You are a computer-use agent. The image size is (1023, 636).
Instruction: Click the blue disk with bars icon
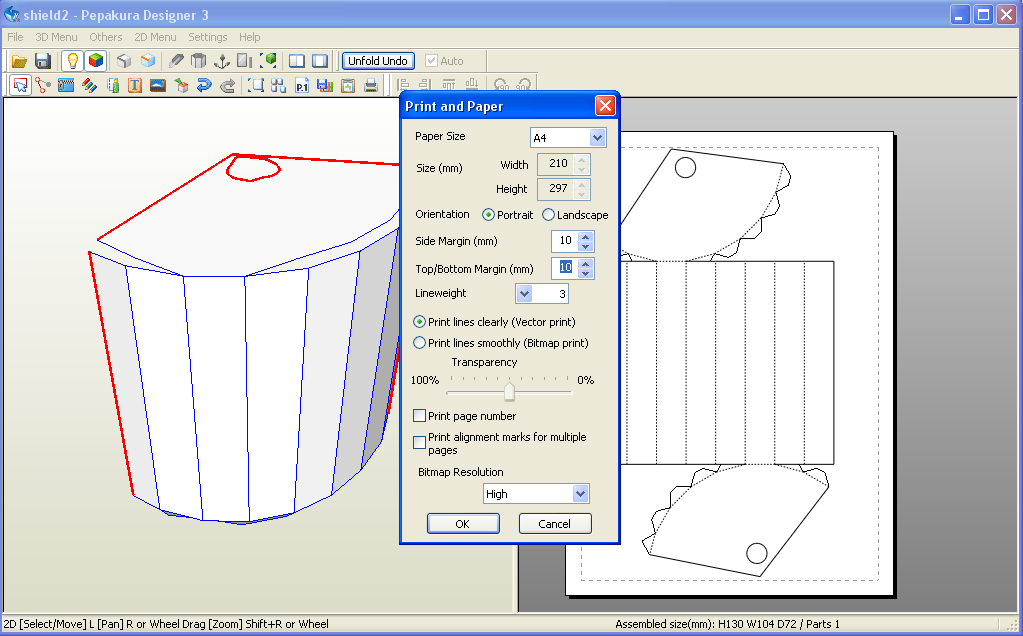[x=324, y=85]
